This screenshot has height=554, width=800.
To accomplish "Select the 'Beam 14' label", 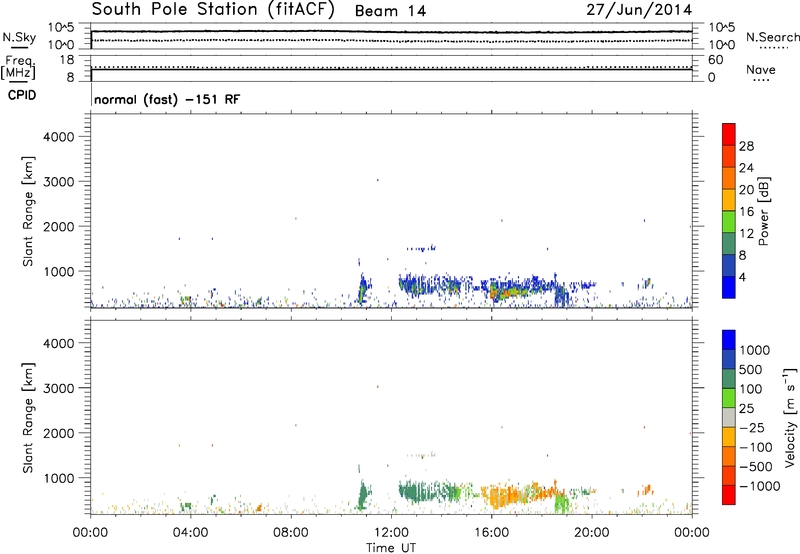I will click(390, 11).
